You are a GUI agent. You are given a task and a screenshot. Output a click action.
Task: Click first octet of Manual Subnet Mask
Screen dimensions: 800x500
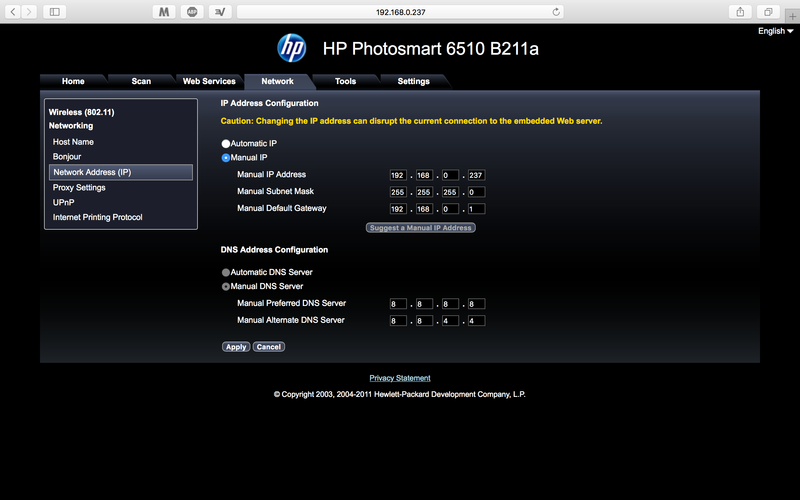click(x=398, y=192)
